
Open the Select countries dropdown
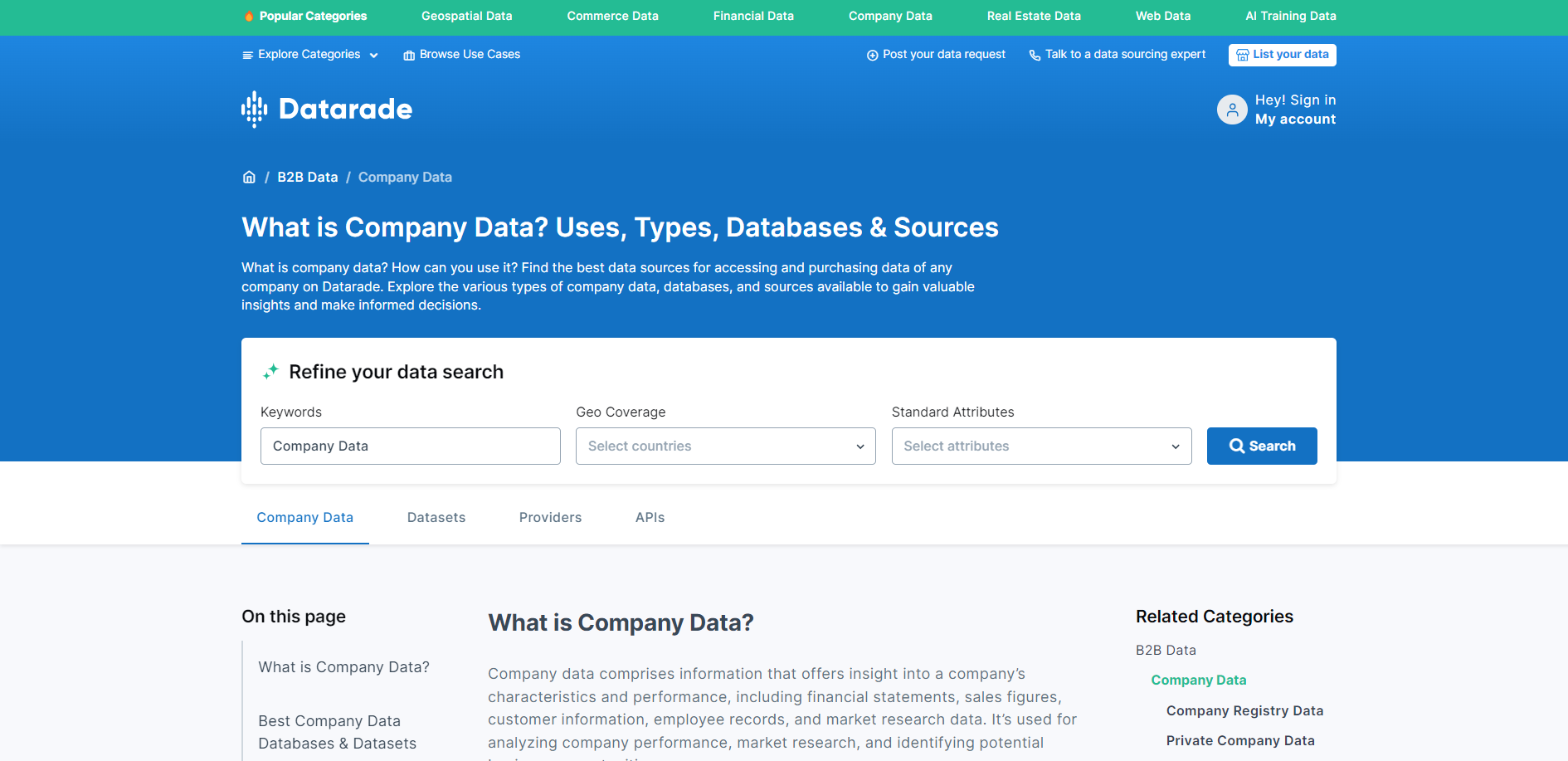click(725, 446)
